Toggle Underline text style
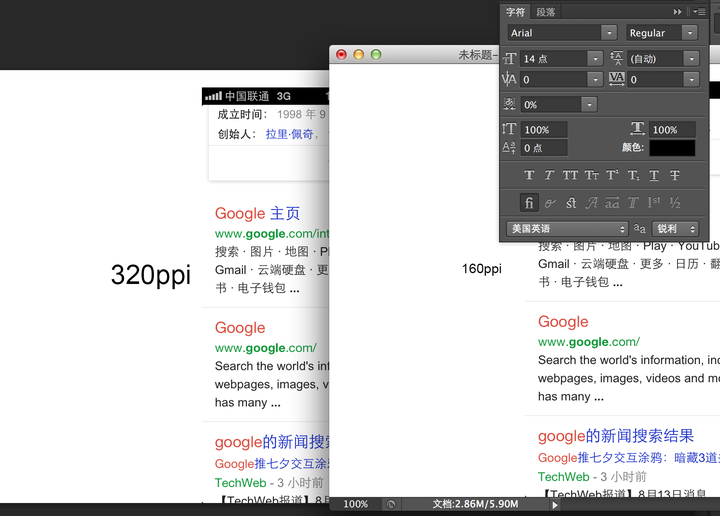Image resolution: width=720 pixels, height=516 pixels. [x=654, y=175]
